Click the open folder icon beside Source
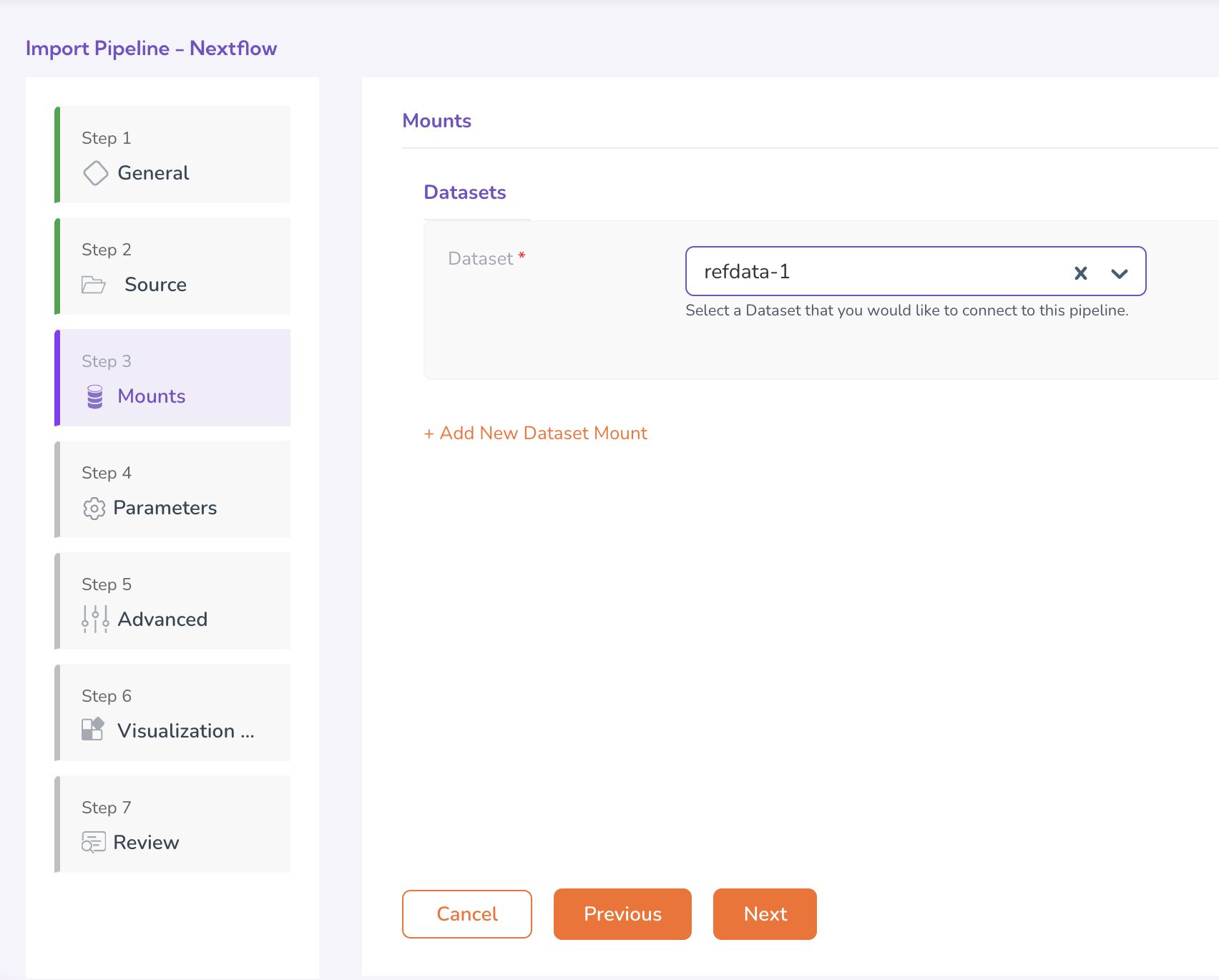This screenshot has width=1219, height=980. [94, 285]
